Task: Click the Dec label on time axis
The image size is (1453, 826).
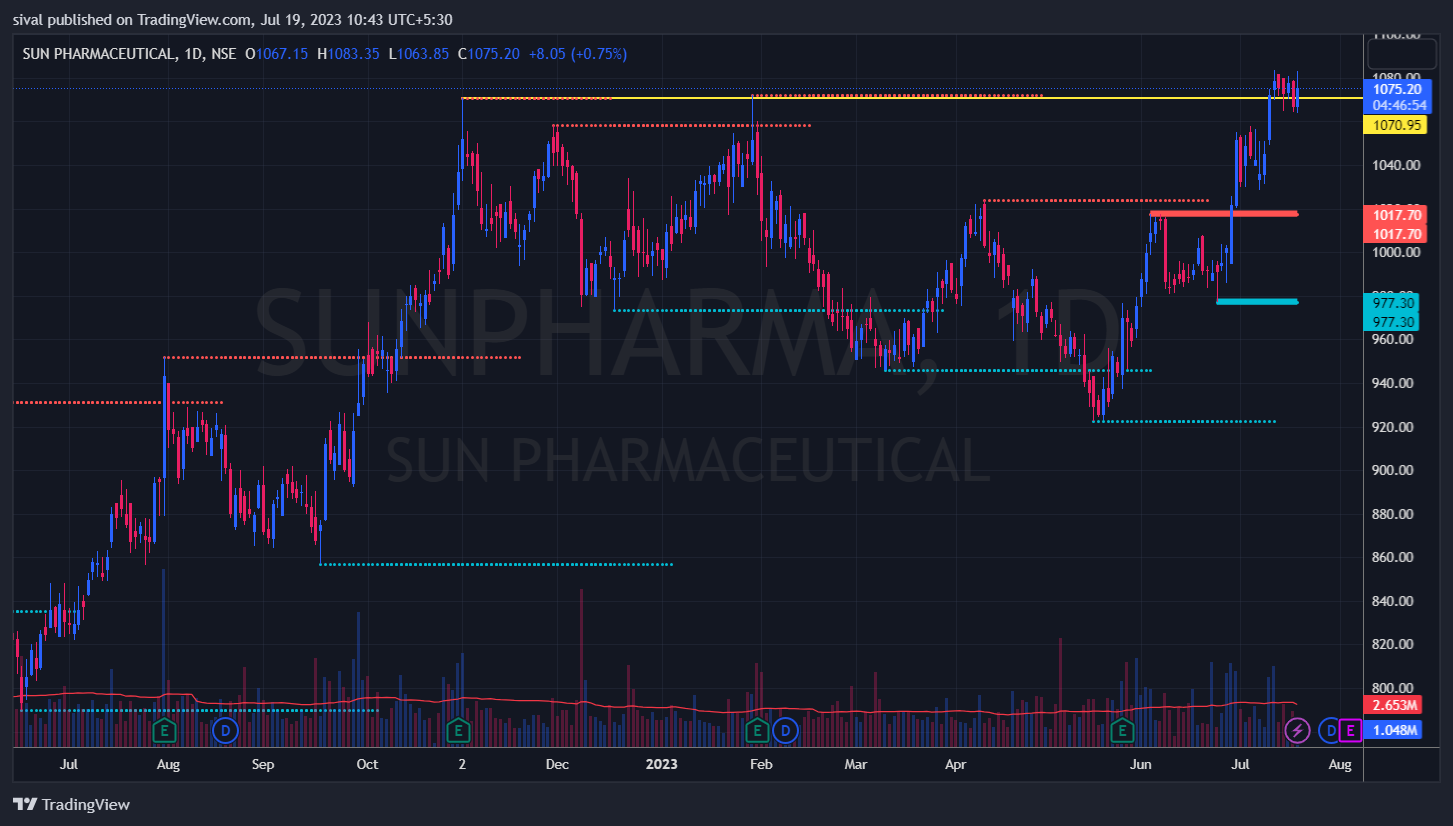Action: pyautogui.click(x=557, y=765)
